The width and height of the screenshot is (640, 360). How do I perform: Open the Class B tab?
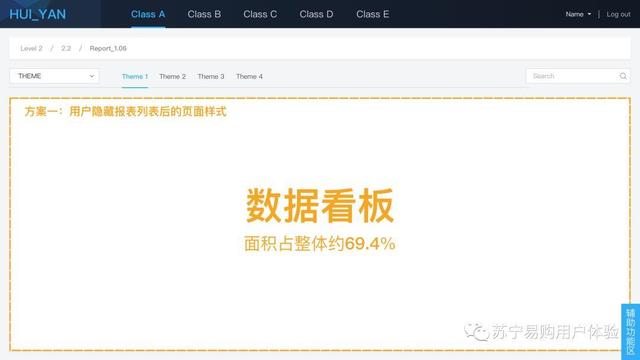click(204, 14)
